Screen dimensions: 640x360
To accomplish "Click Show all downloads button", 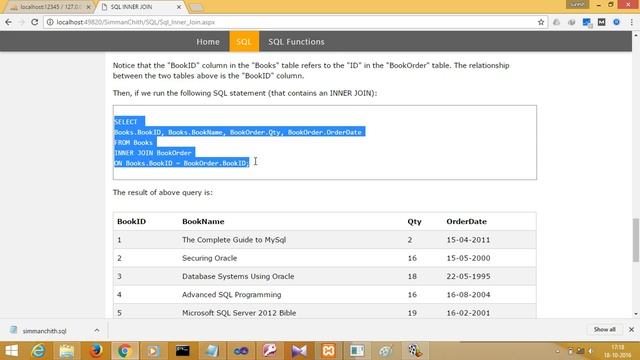I will (604, 329).
